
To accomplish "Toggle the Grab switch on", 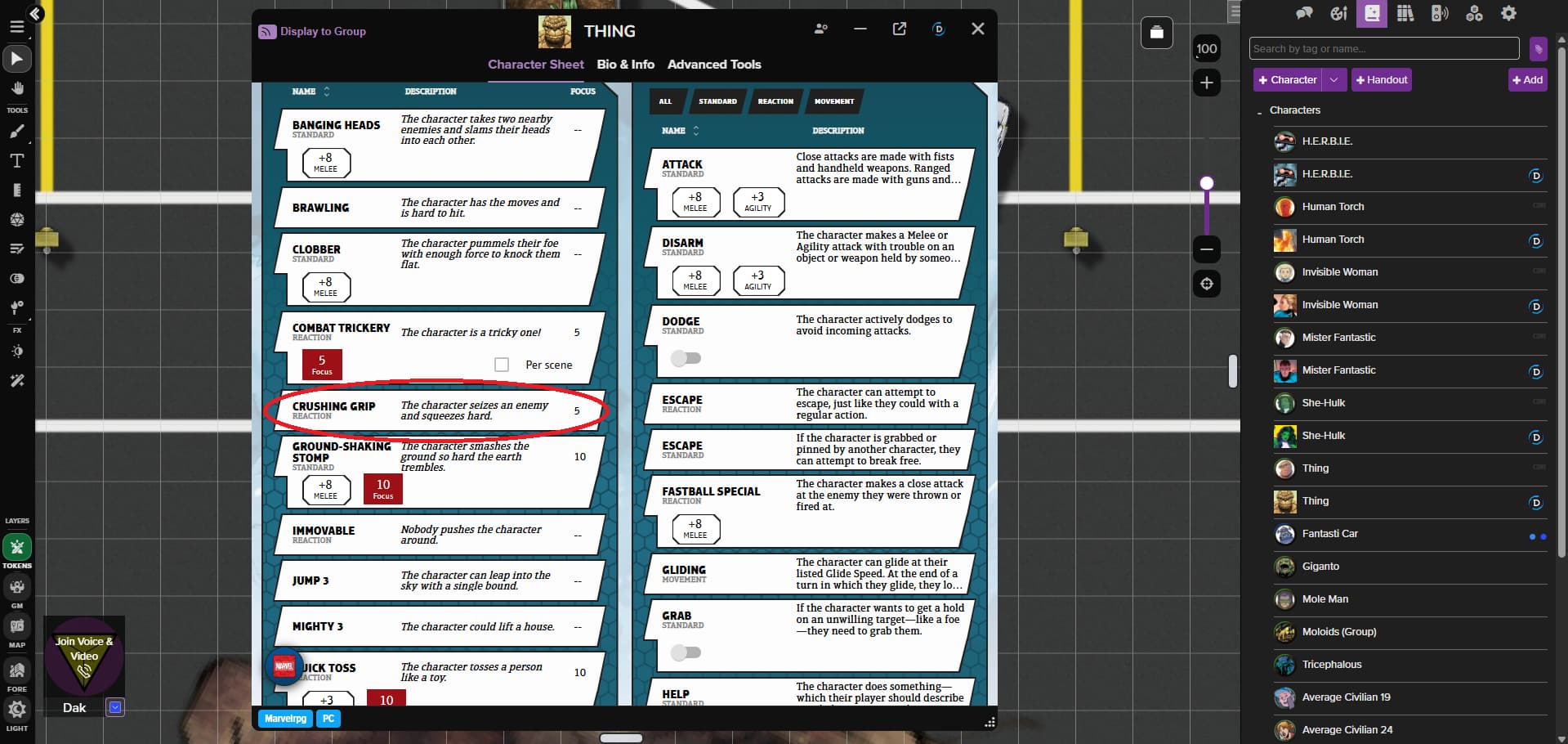I will pos(686,652).
